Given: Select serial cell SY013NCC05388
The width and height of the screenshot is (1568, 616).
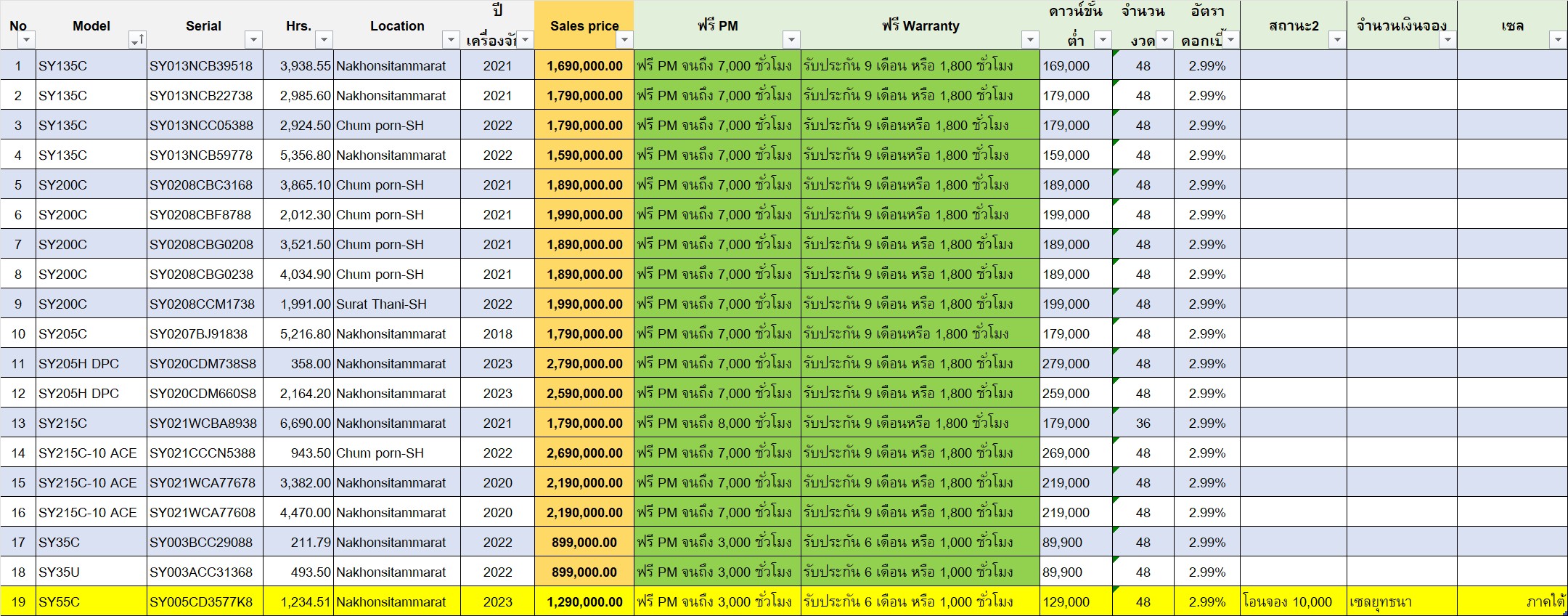Looking at the screenshot, I should pyautogui.click(x=205, y=125).
